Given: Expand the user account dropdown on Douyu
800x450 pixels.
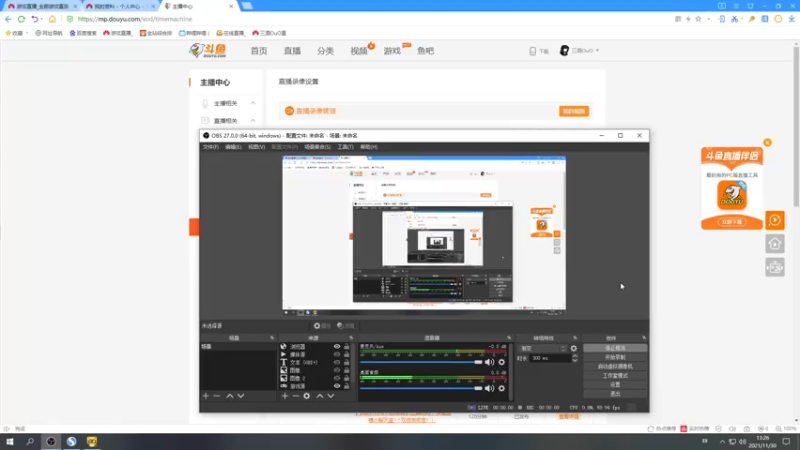Looking at the screenshot, I should (x=597, y=51).
